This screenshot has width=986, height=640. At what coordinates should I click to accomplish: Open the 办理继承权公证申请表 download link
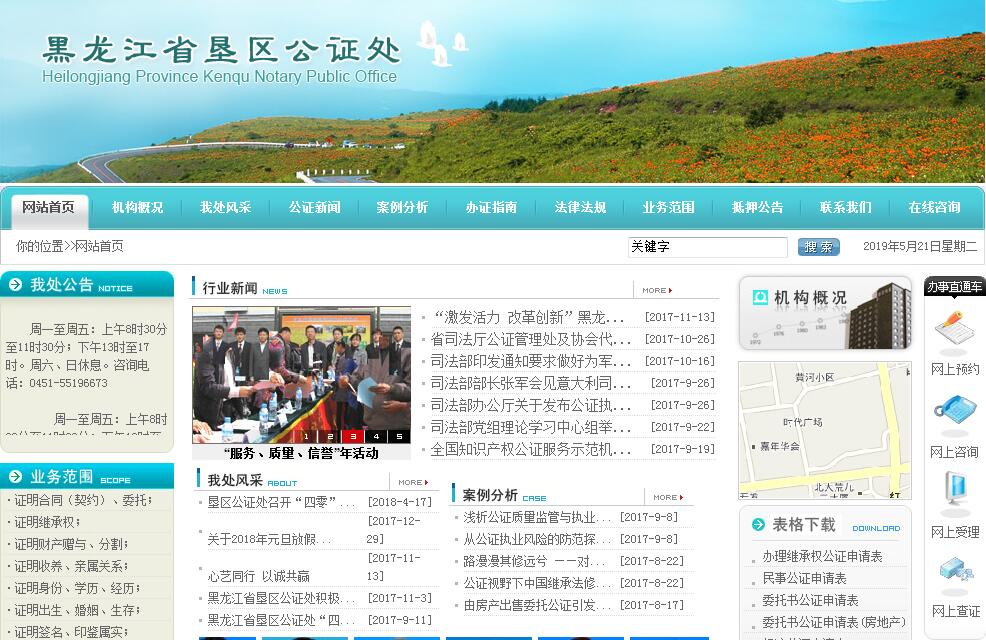point(822,556)
